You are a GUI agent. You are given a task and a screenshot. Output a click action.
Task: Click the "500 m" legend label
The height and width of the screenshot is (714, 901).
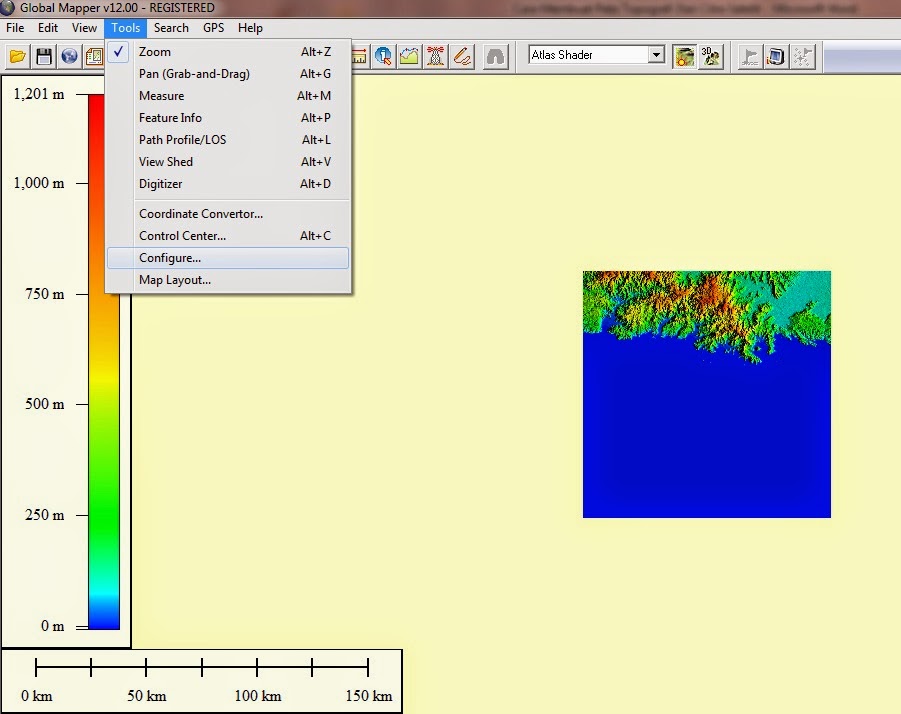(45, 404)
